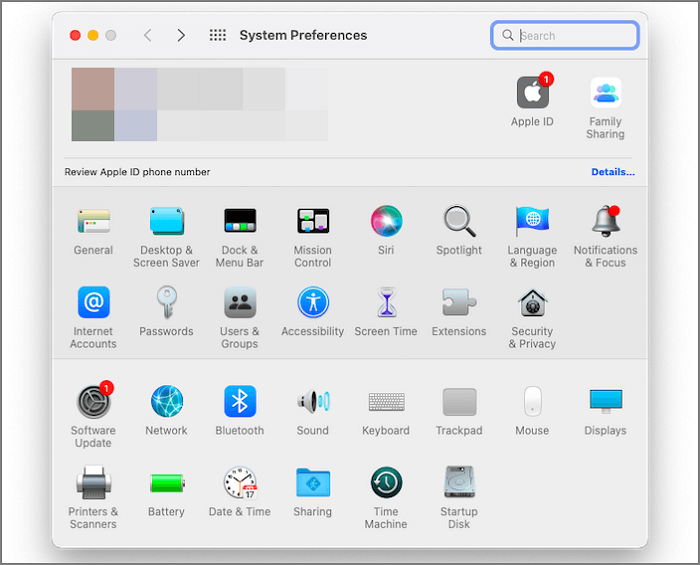Launch the Time Machine preference pane

(386, 483)
